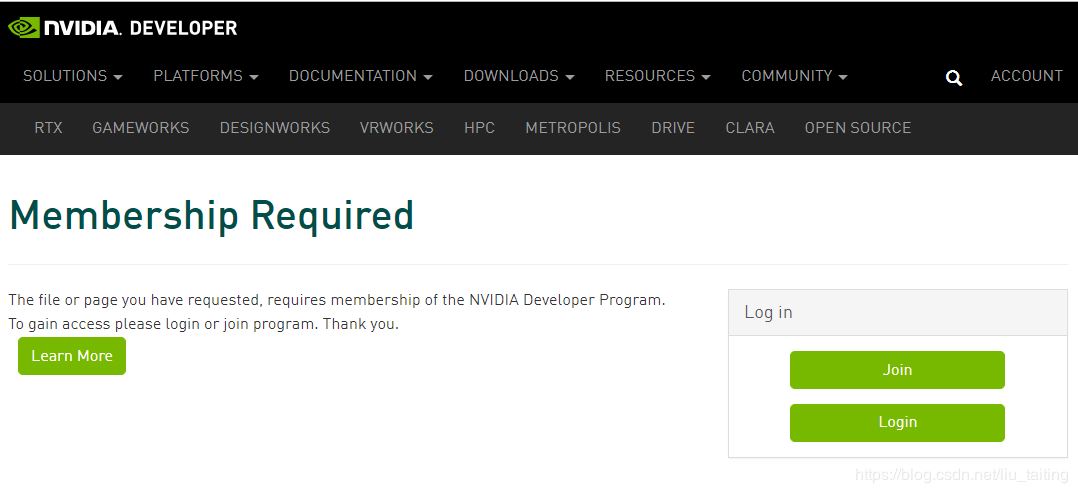
Task: Expand the PLATFORMS dropdown menu
Action: pos(206,76)
